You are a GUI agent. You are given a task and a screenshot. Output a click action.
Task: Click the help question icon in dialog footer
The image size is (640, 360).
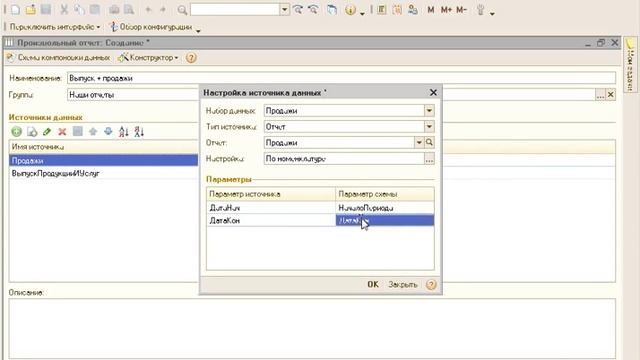[431, 284]
